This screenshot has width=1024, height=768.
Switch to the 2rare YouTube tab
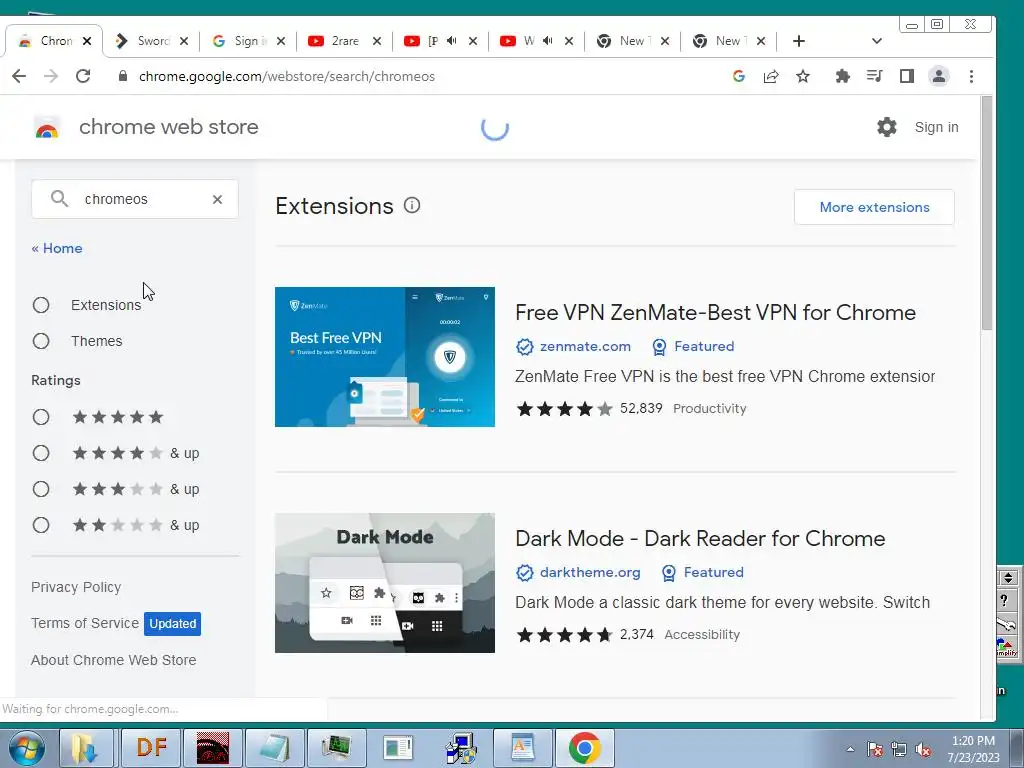(x=344, y=41)
